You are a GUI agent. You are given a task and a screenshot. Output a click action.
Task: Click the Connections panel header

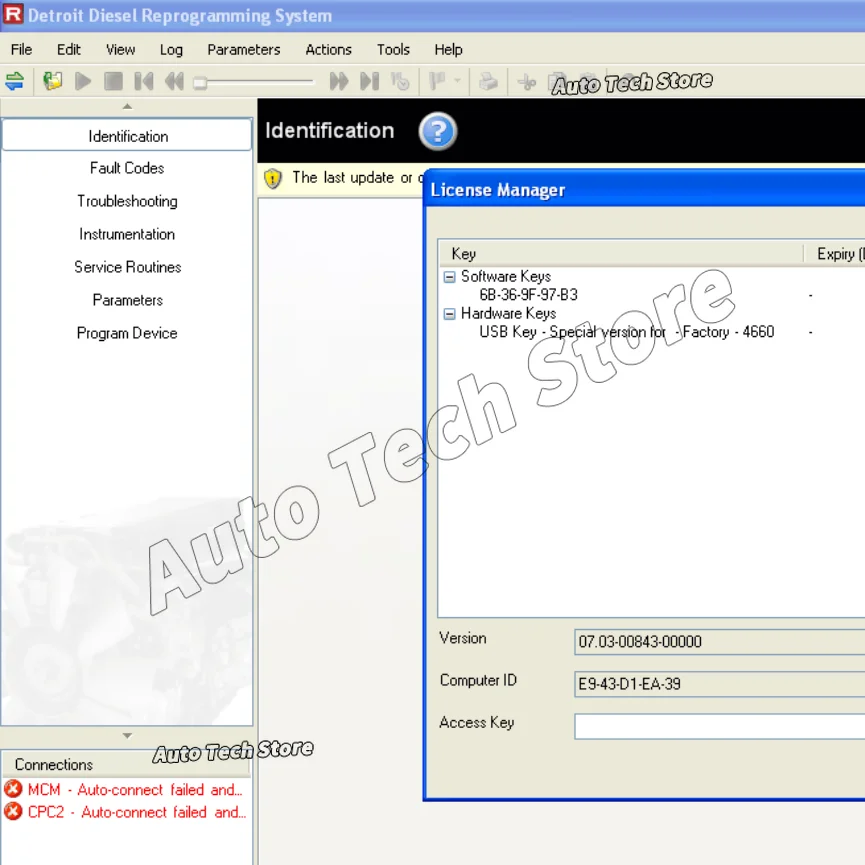tap(126, 765)
